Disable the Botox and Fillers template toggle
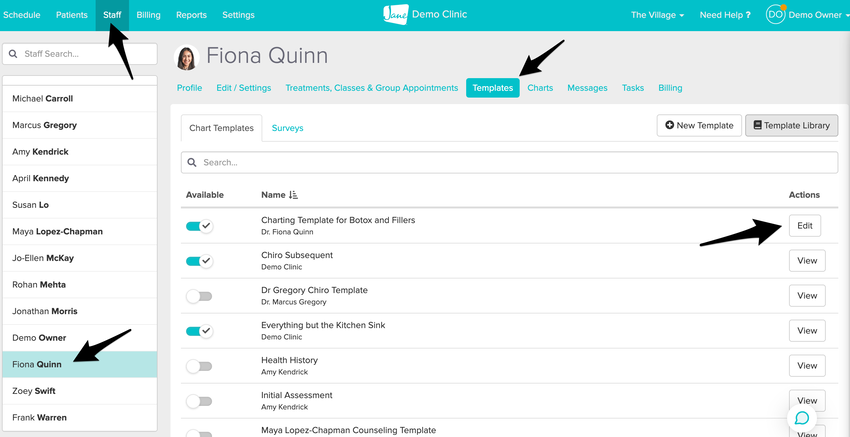Viewport: 850px width, 437px height. tap(199, 226)
